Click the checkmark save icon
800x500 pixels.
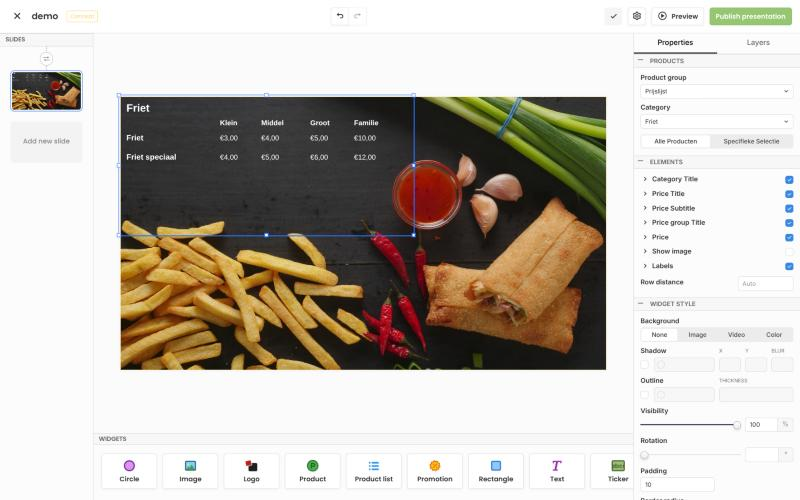click(613, 16)
